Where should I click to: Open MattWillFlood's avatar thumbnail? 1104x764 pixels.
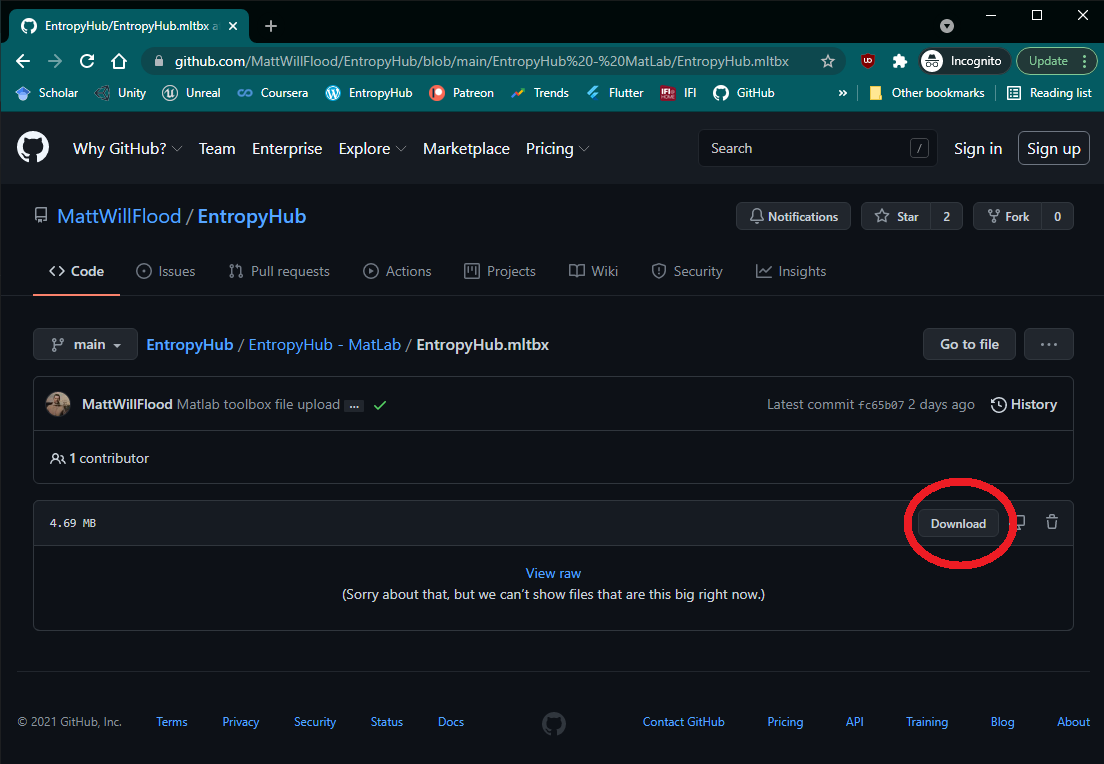pos(58,404)
